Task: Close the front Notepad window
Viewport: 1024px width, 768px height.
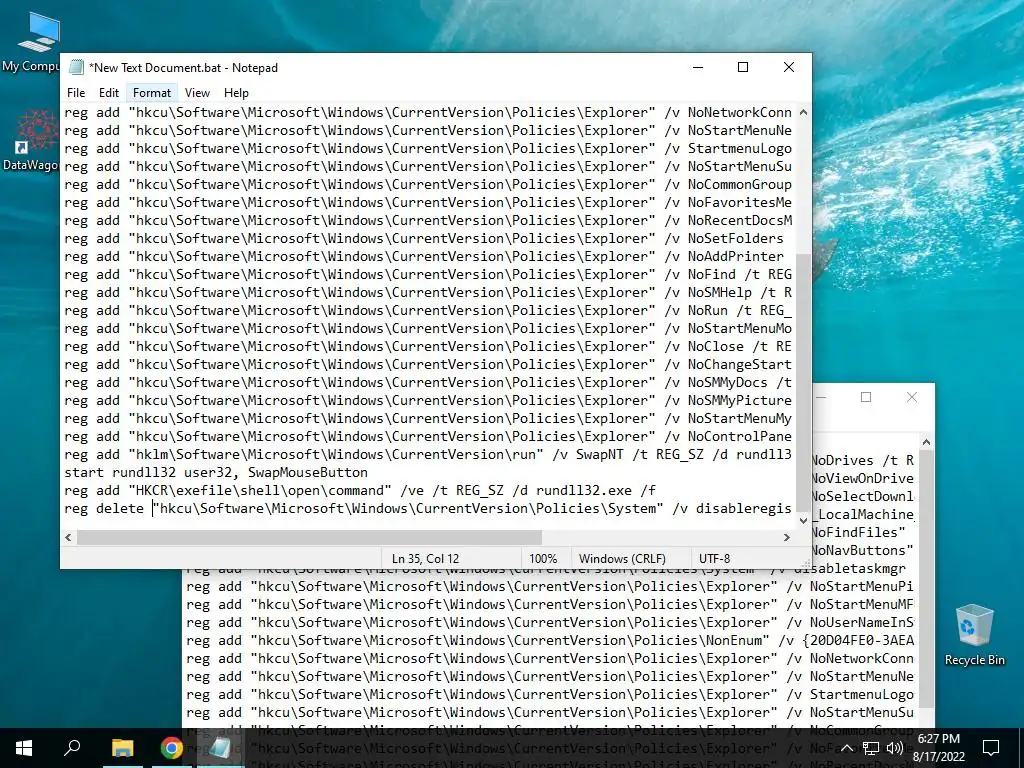Action: [789, 67]
